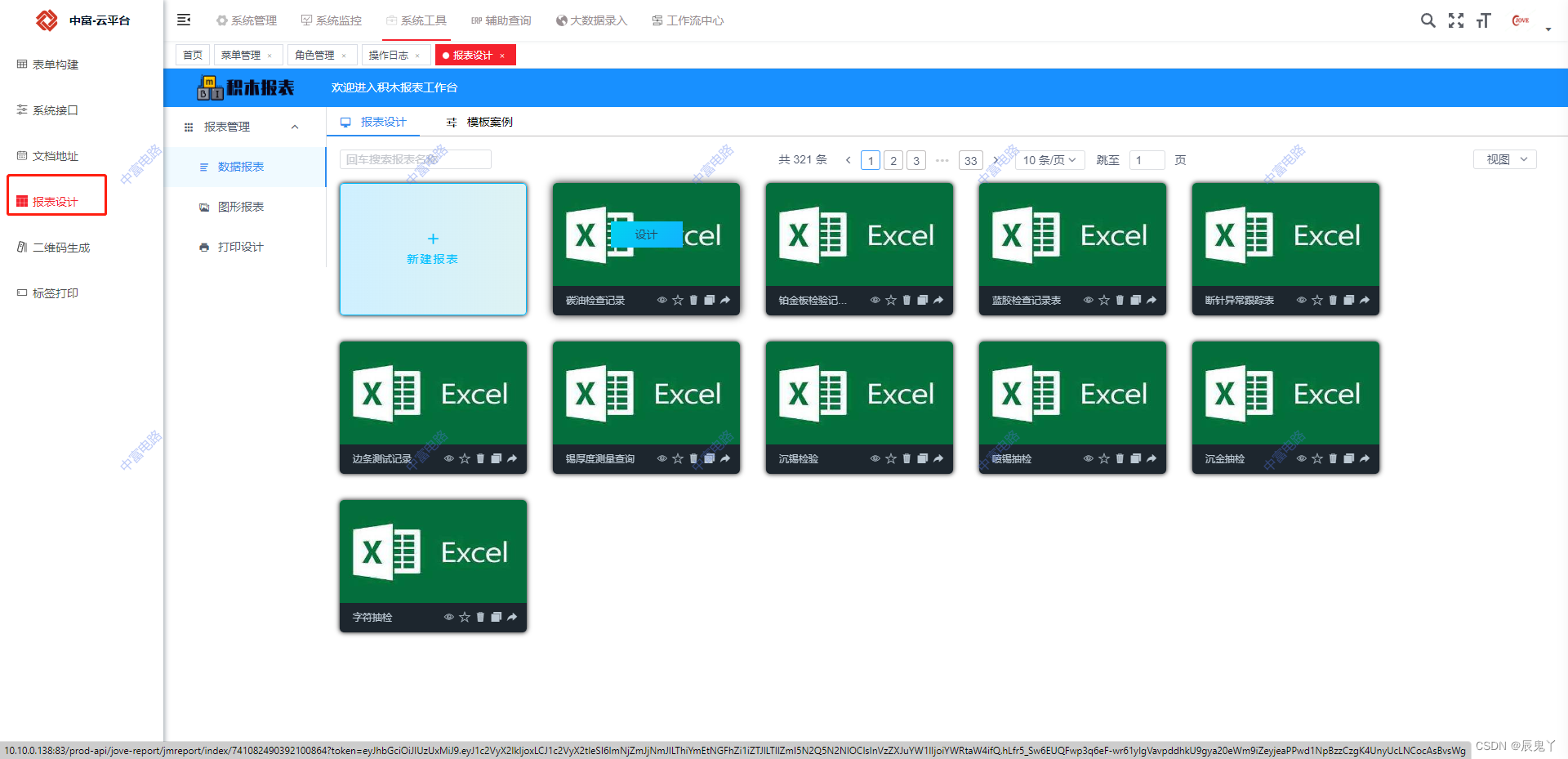Open the 辅助查询 top menu
This screenshot has width=1568, height=759.
tap(501, 20)
